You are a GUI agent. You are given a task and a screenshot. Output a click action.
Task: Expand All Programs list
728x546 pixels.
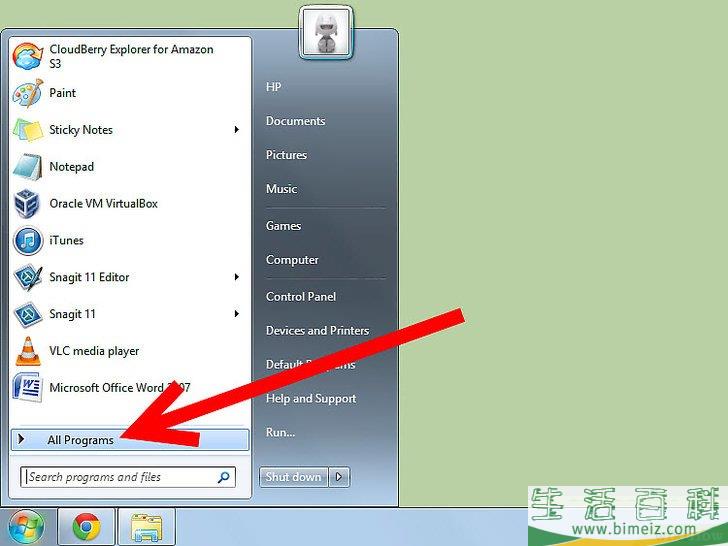(130, 440)
